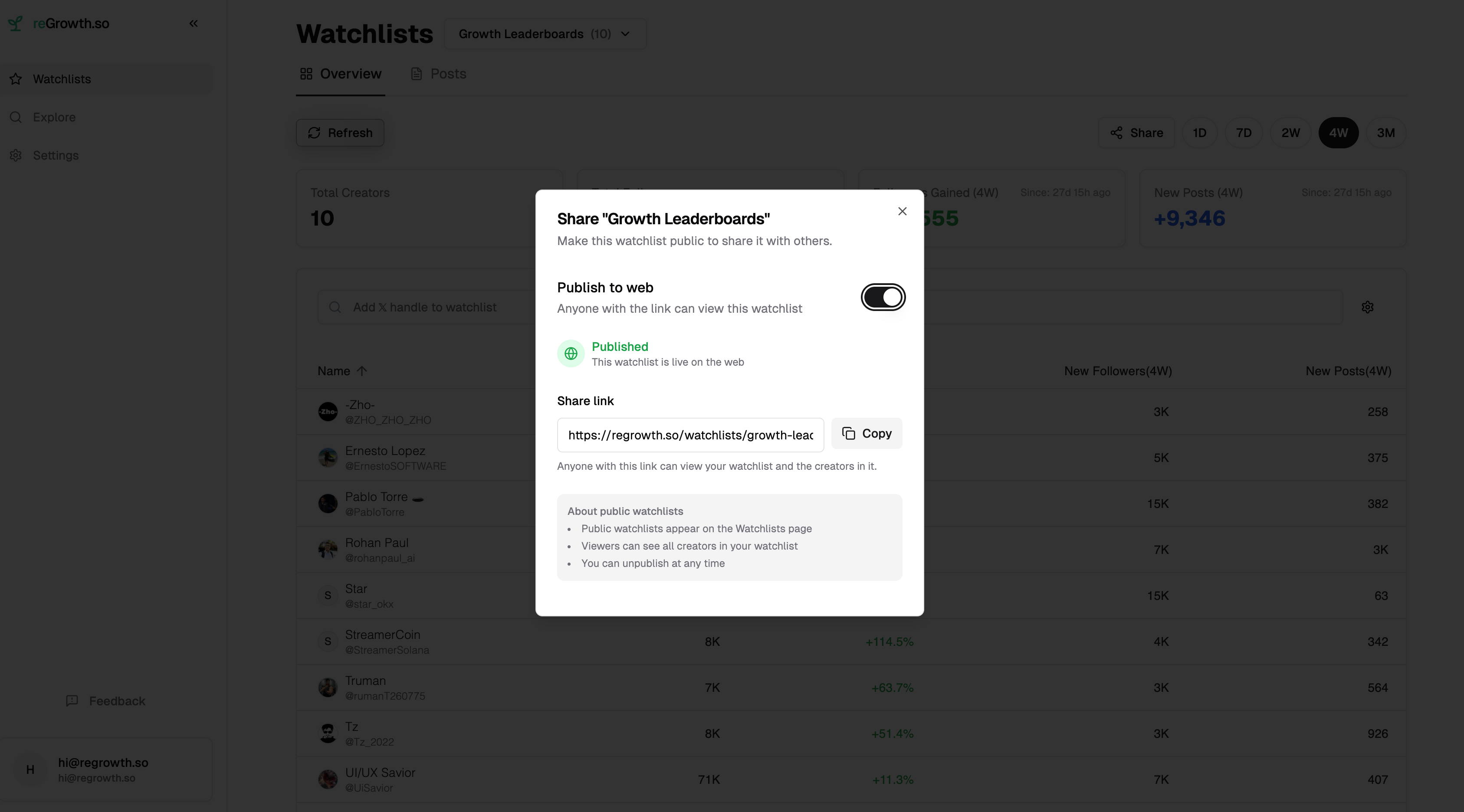
Task: Open Pablo Torre's avatar
Action: tap(328, 504)
